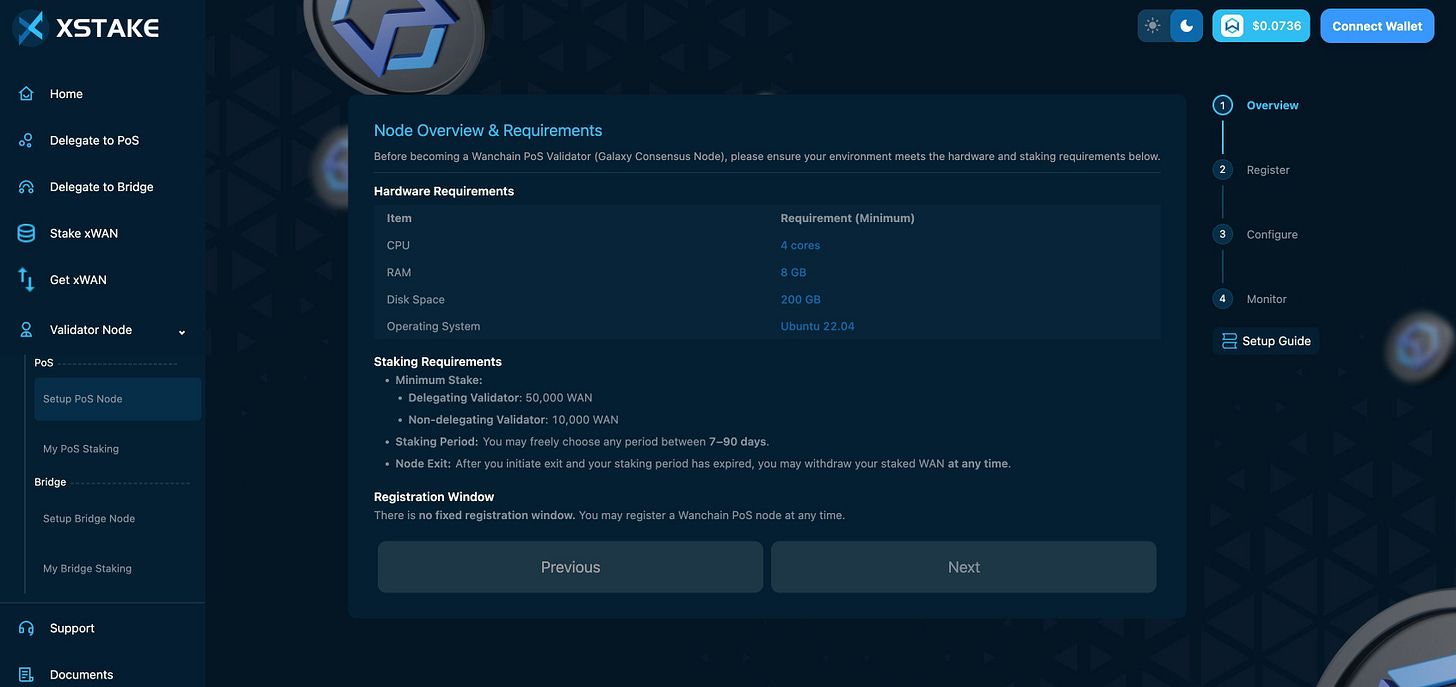Click the '4 cores' CPU value

pos(800,245)
